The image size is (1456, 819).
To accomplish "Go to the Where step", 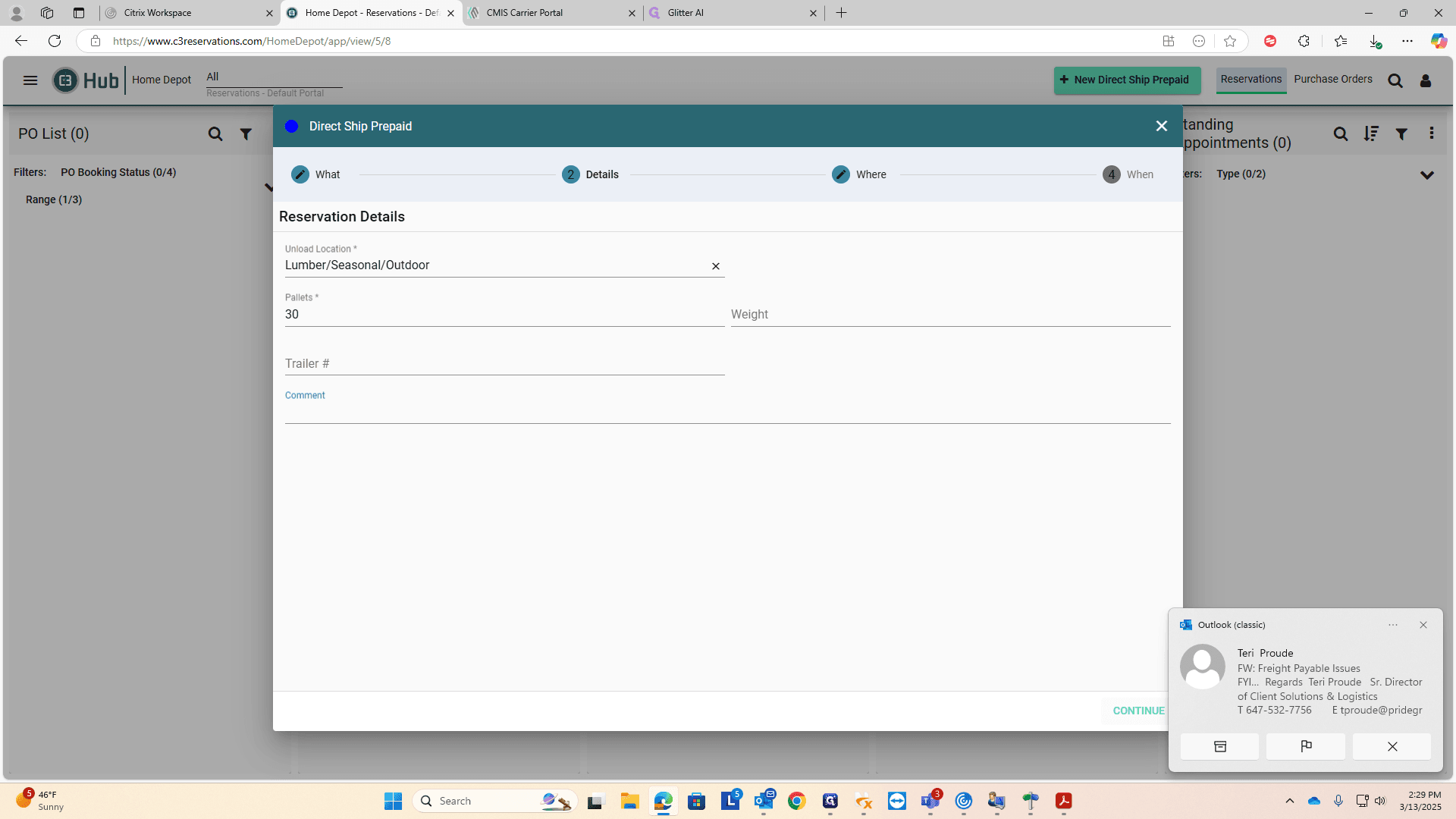I will (858, 174).
